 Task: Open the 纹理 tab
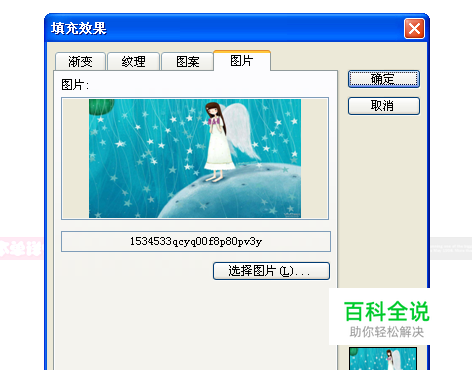coord(133,62)
